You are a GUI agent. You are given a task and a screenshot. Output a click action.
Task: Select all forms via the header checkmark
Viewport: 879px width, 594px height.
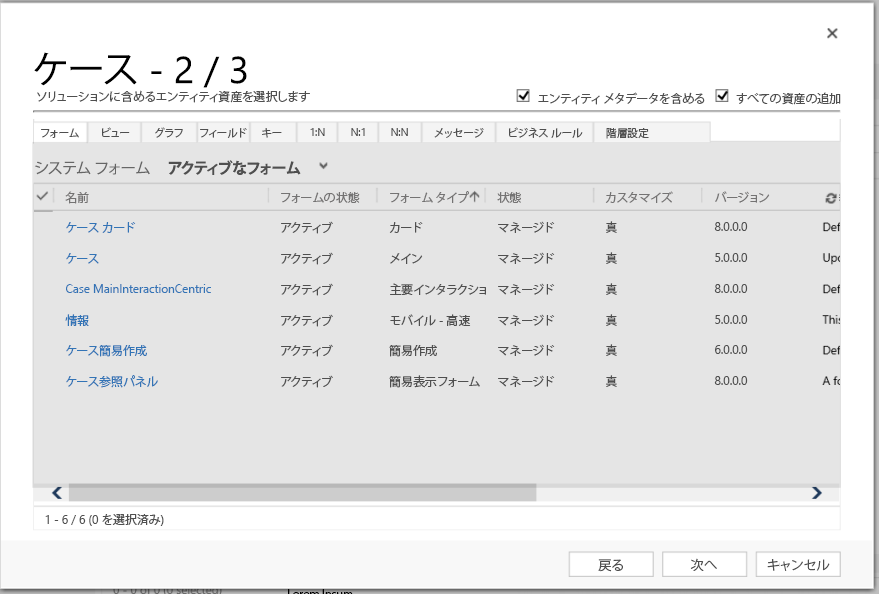42,197
